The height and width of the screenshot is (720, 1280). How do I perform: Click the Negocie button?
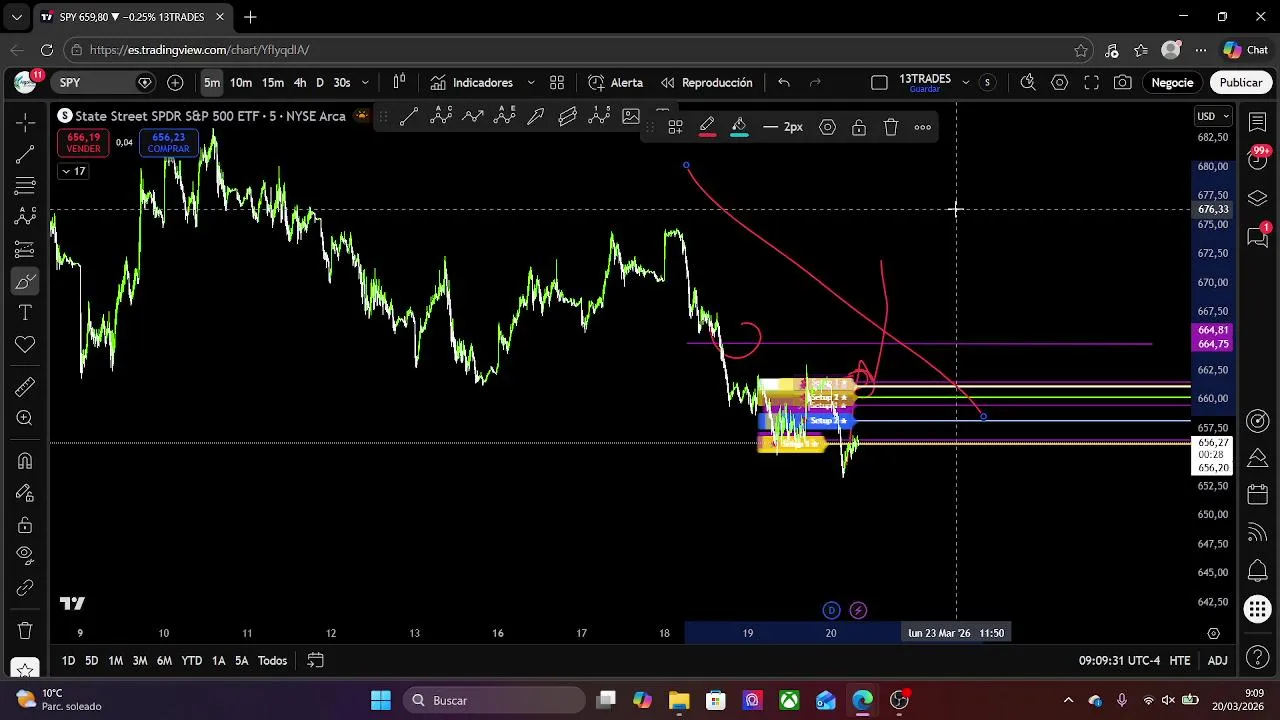tap(1172, 83)
